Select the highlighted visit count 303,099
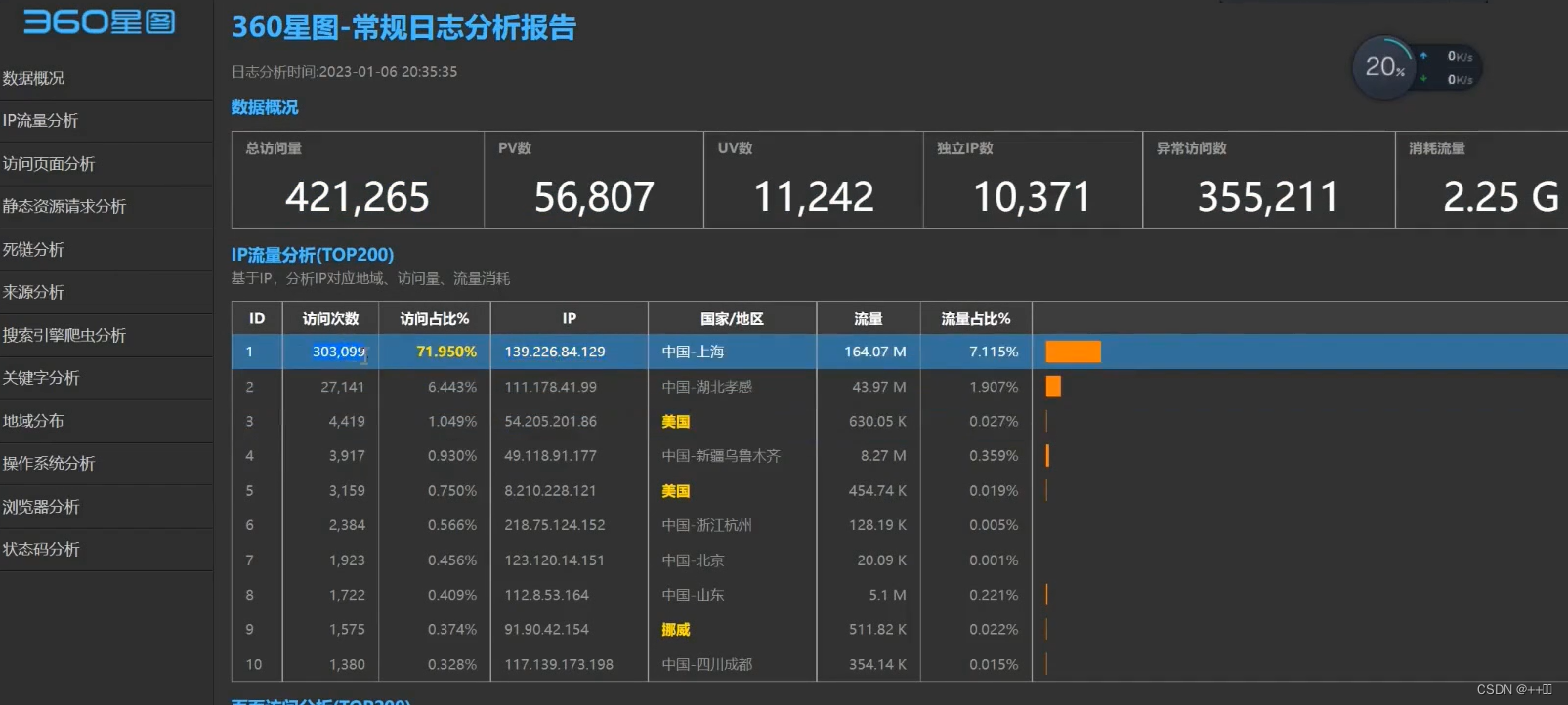1568x705 pixels. pyautogui.click(x=338, y=352)
